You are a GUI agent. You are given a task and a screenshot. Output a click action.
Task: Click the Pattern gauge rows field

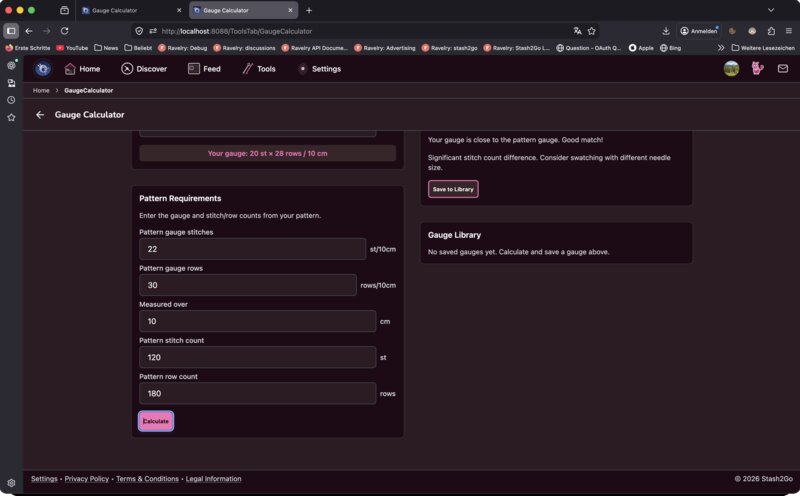(248, 285)
